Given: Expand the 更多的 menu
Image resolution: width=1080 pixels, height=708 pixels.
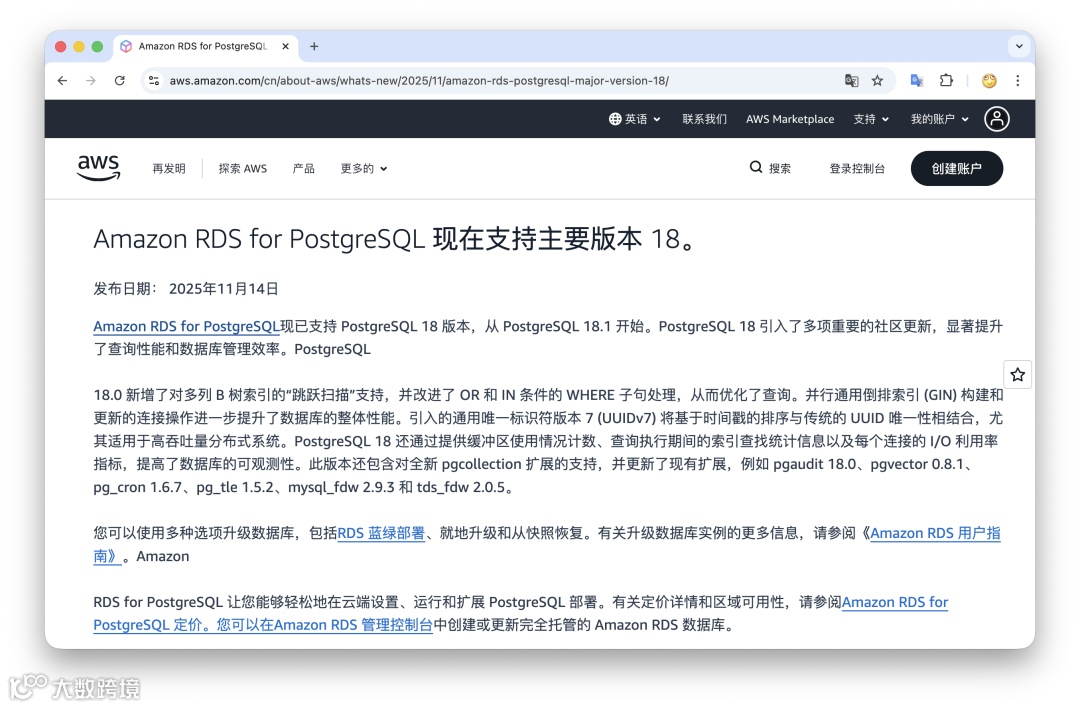Looking at the screenshot, I should (x=364, y=168).
